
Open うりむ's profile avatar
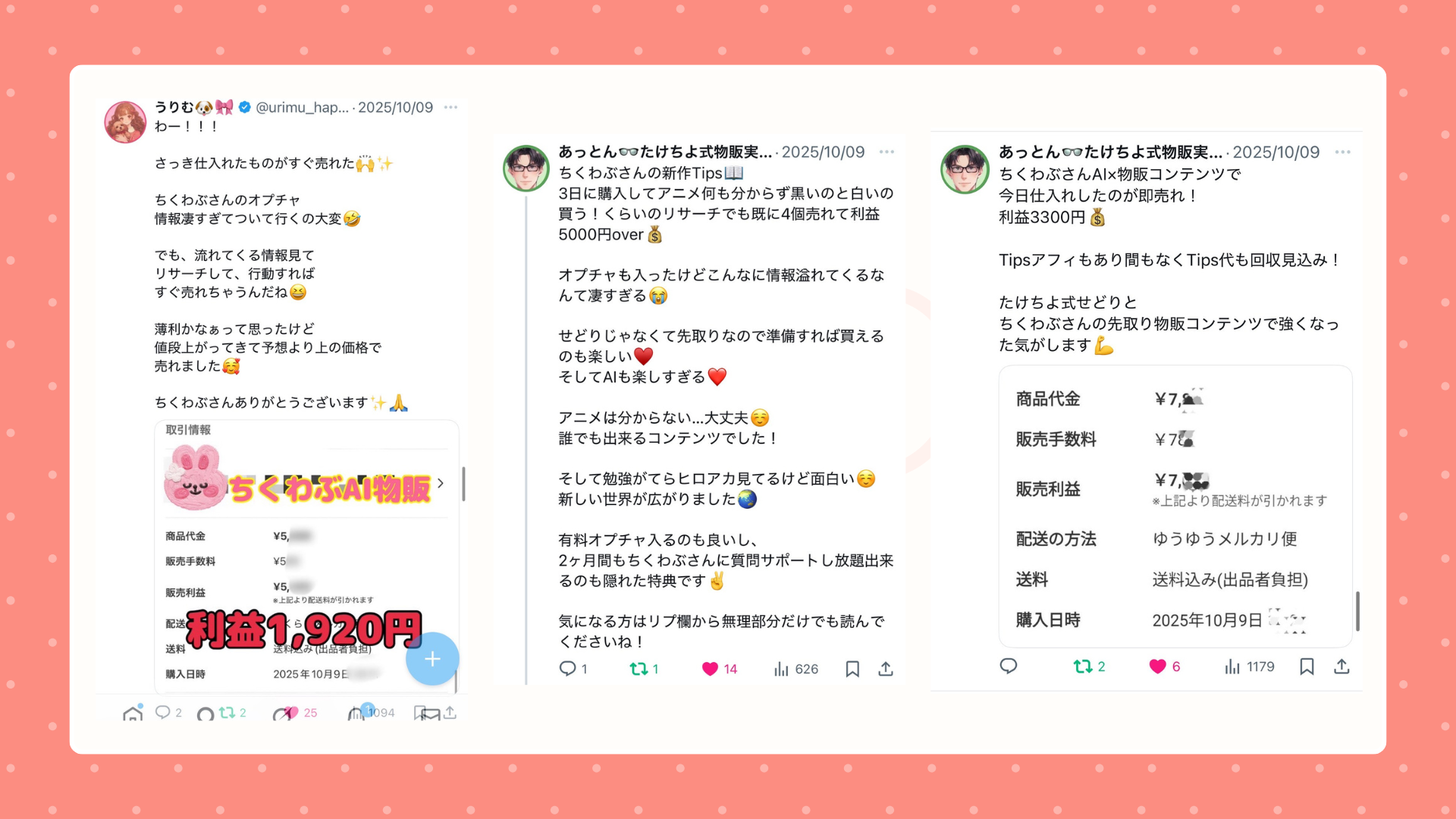[x=125, y=122]
